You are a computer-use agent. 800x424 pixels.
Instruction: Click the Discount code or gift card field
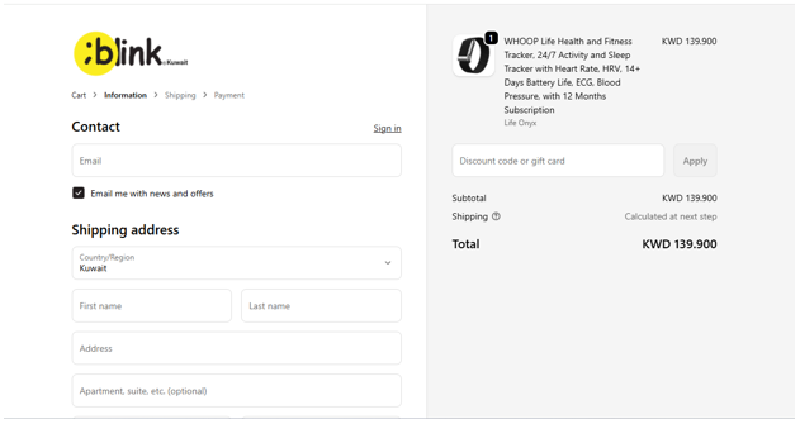pyautogui.click(x=557, y=161)
